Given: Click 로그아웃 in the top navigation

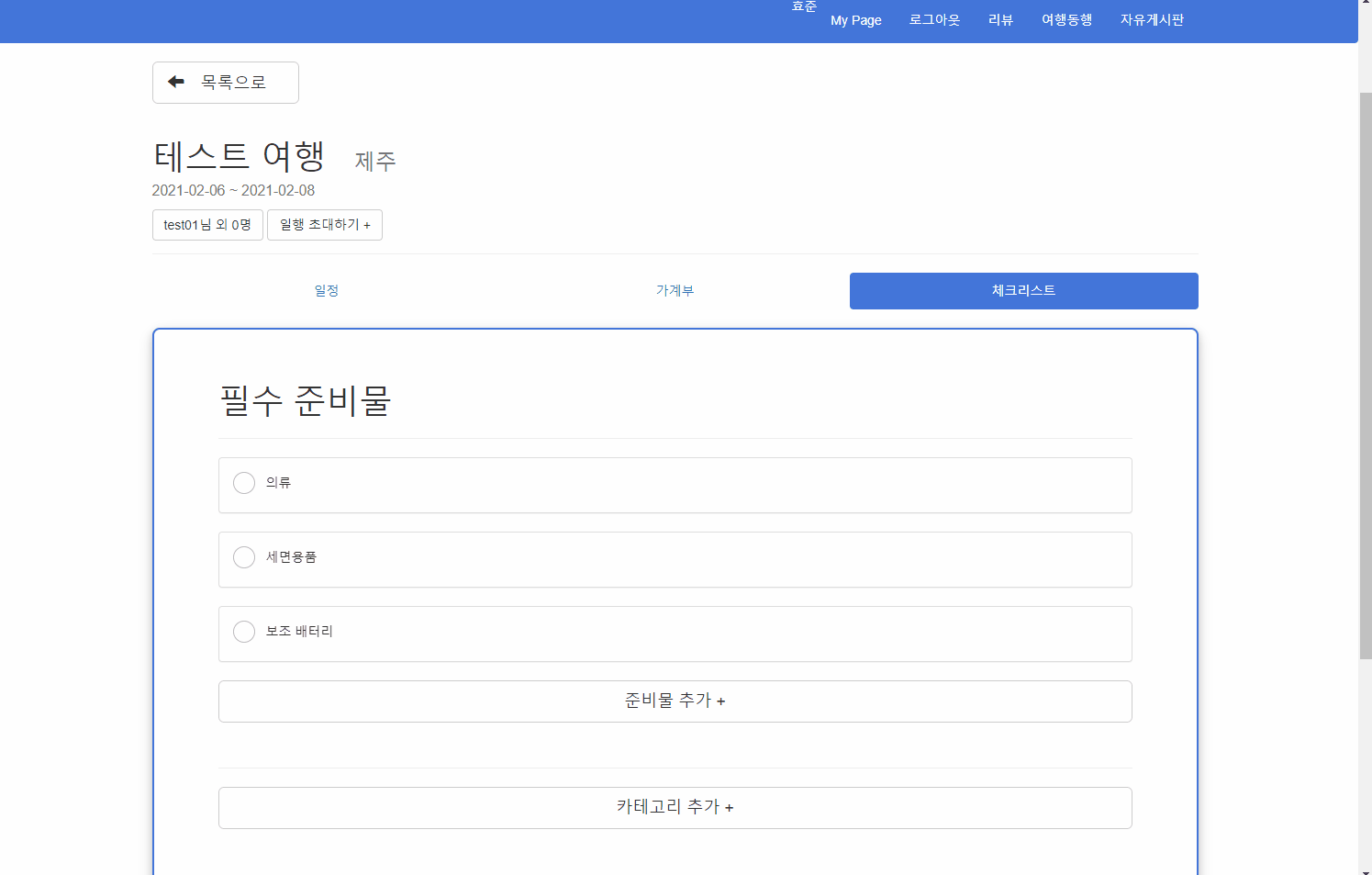Looking at the screenshot, I should pos(935,19).
